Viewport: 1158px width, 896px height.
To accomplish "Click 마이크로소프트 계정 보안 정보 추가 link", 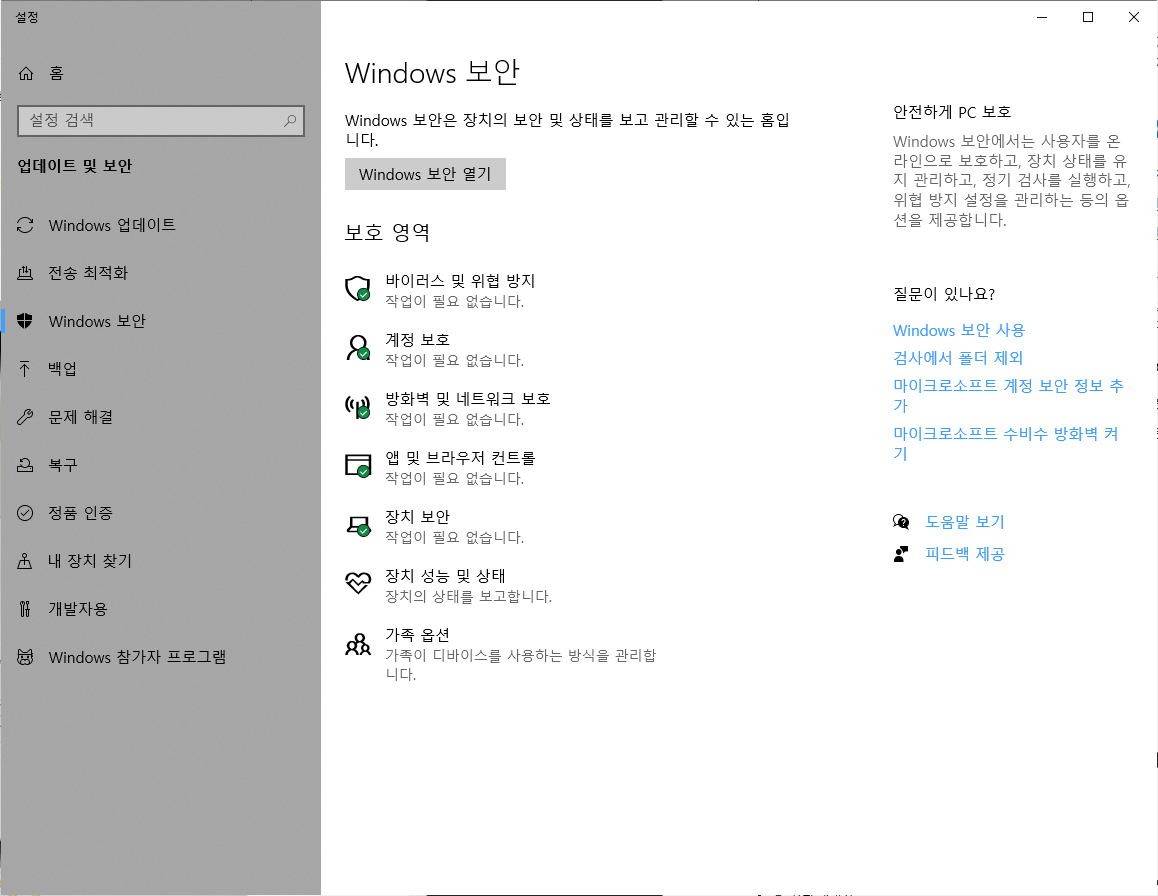I will click(x=1008, y=395).
